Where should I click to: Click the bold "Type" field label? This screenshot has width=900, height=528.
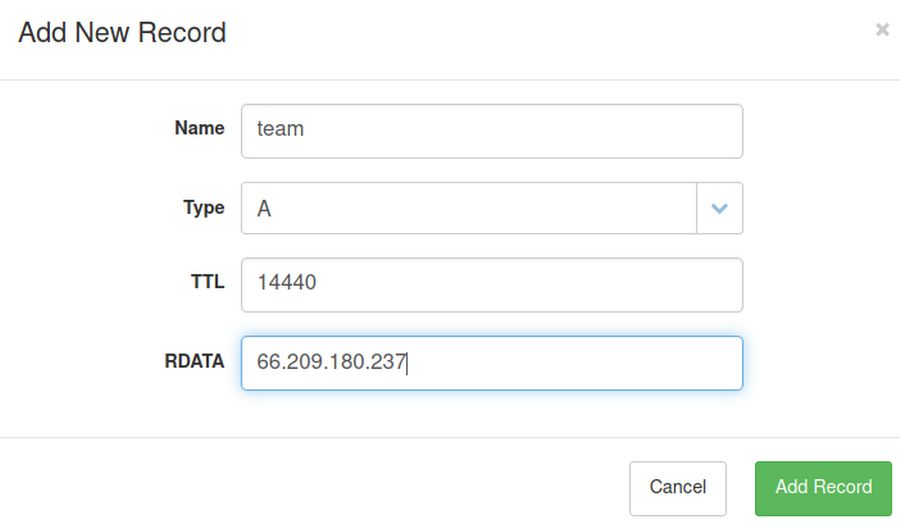203,207
